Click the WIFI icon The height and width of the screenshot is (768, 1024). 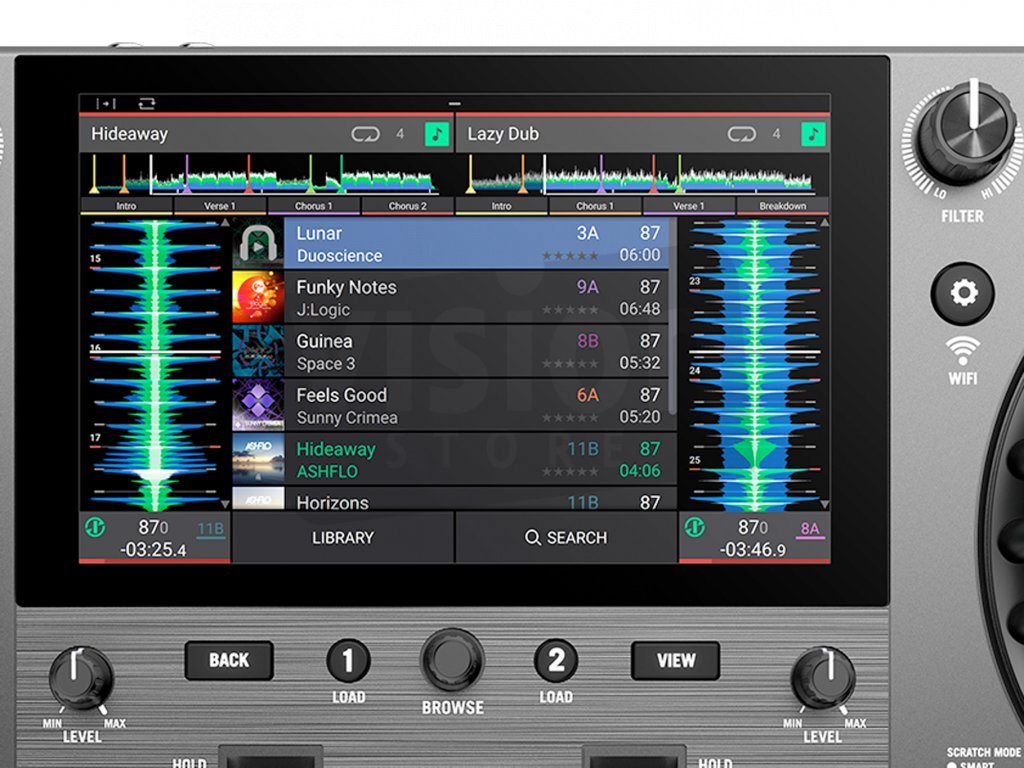pyautogui.click(x=963, y=351)
